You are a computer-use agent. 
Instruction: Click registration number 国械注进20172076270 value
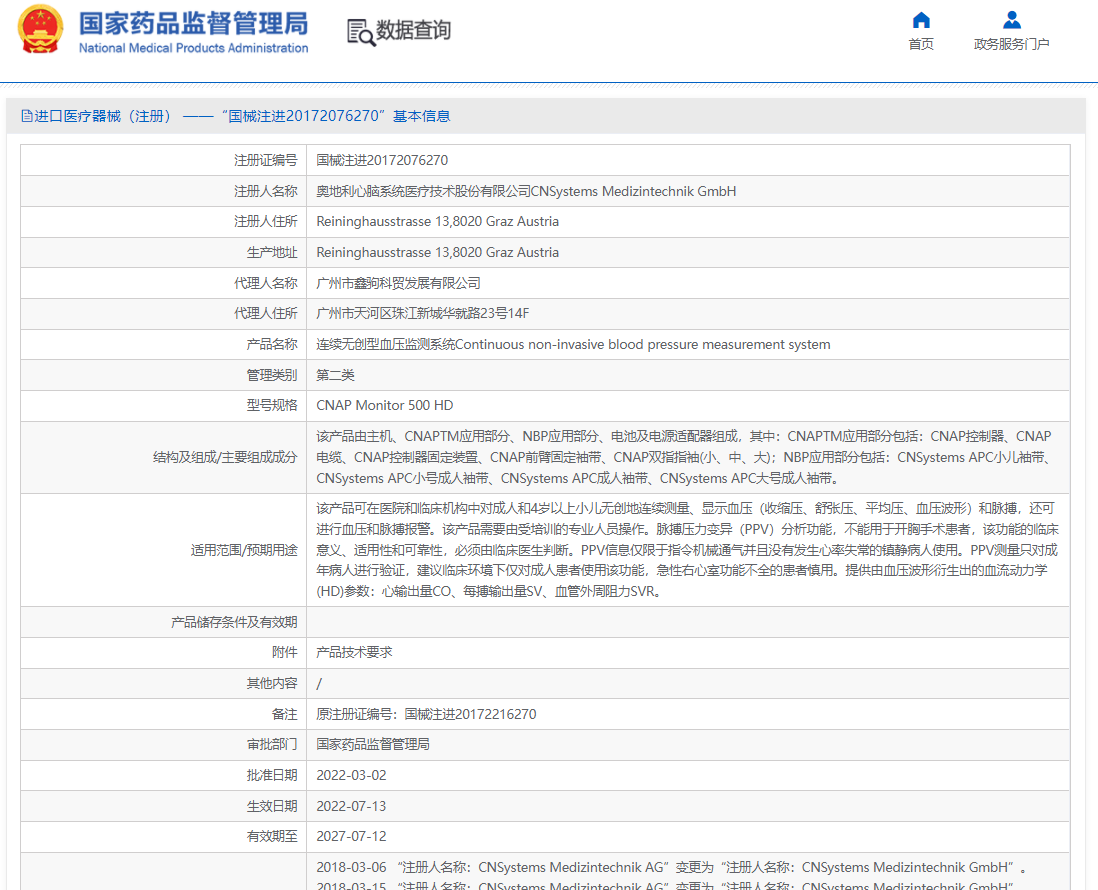382,160
